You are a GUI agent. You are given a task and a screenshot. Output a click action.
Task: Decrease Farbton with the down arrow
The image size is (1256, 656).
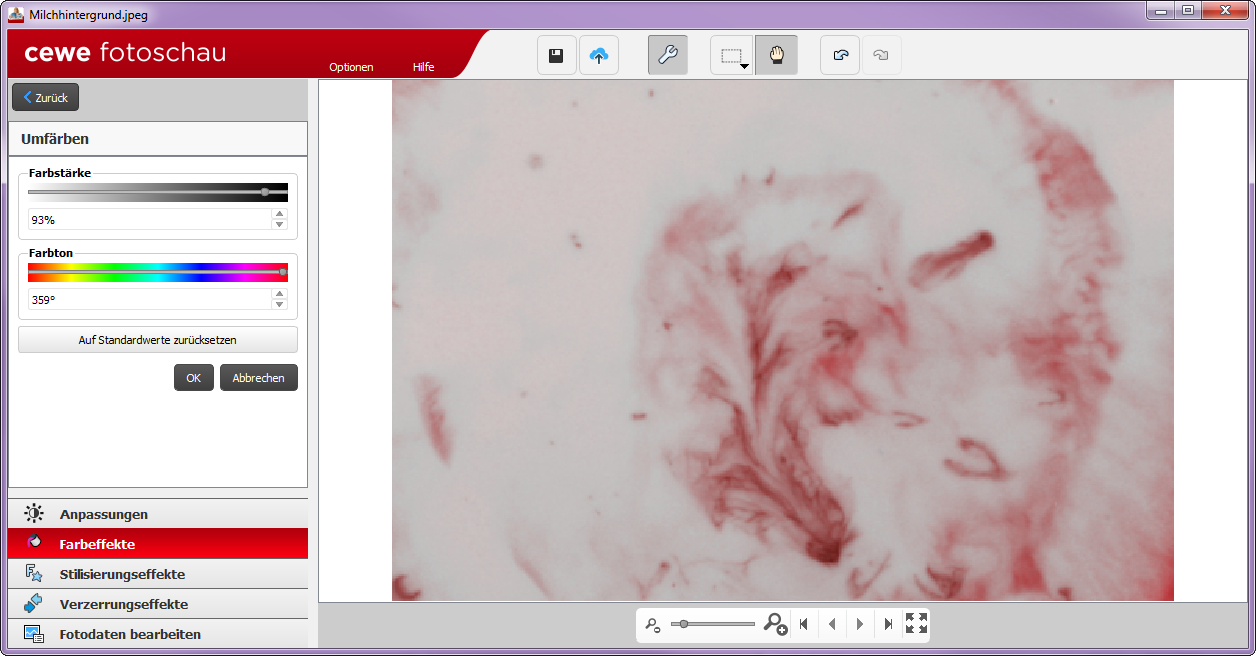point(280,305)
